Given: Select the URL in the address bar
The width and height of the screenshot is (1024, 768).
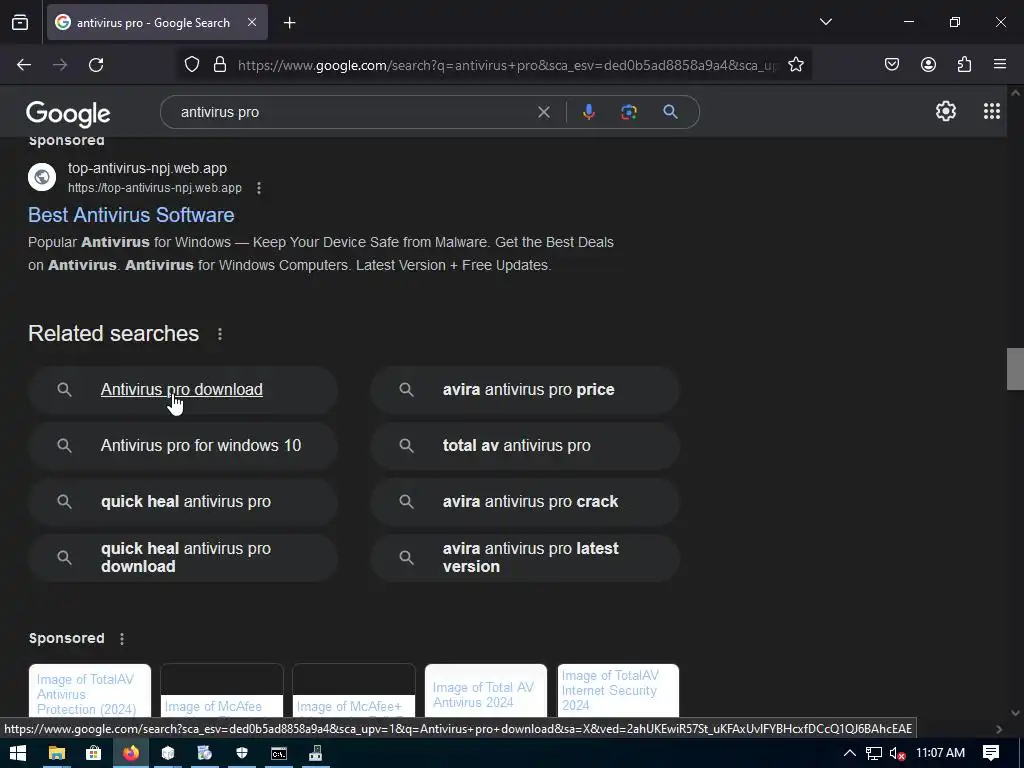Looking at the screenshot, I should tap(508, 65).
